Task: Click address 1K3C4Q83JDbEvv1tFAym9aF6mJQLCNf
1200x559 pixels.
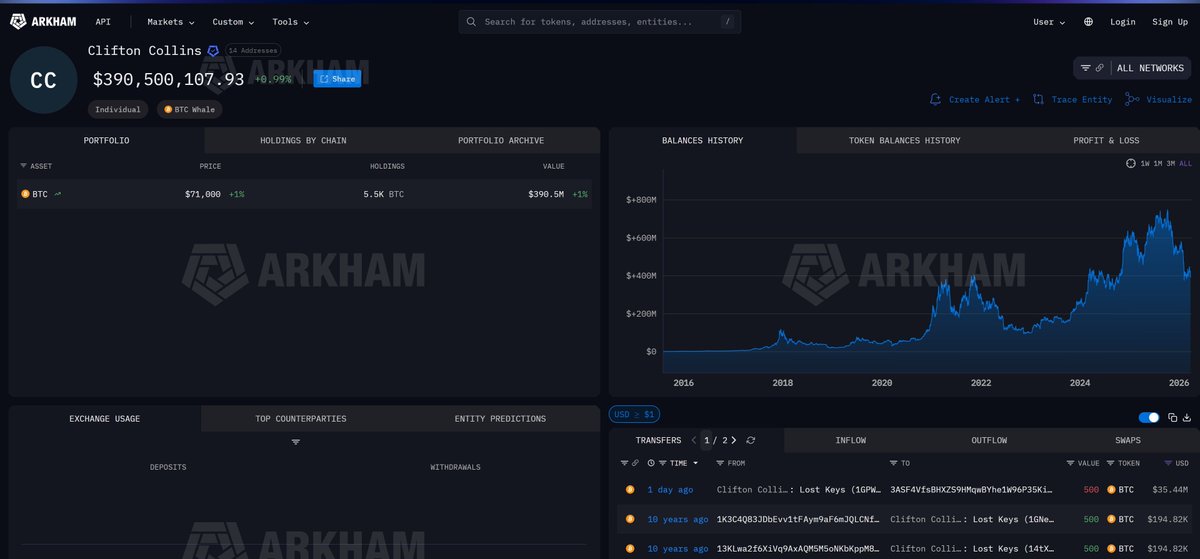Action: [797, 520]
